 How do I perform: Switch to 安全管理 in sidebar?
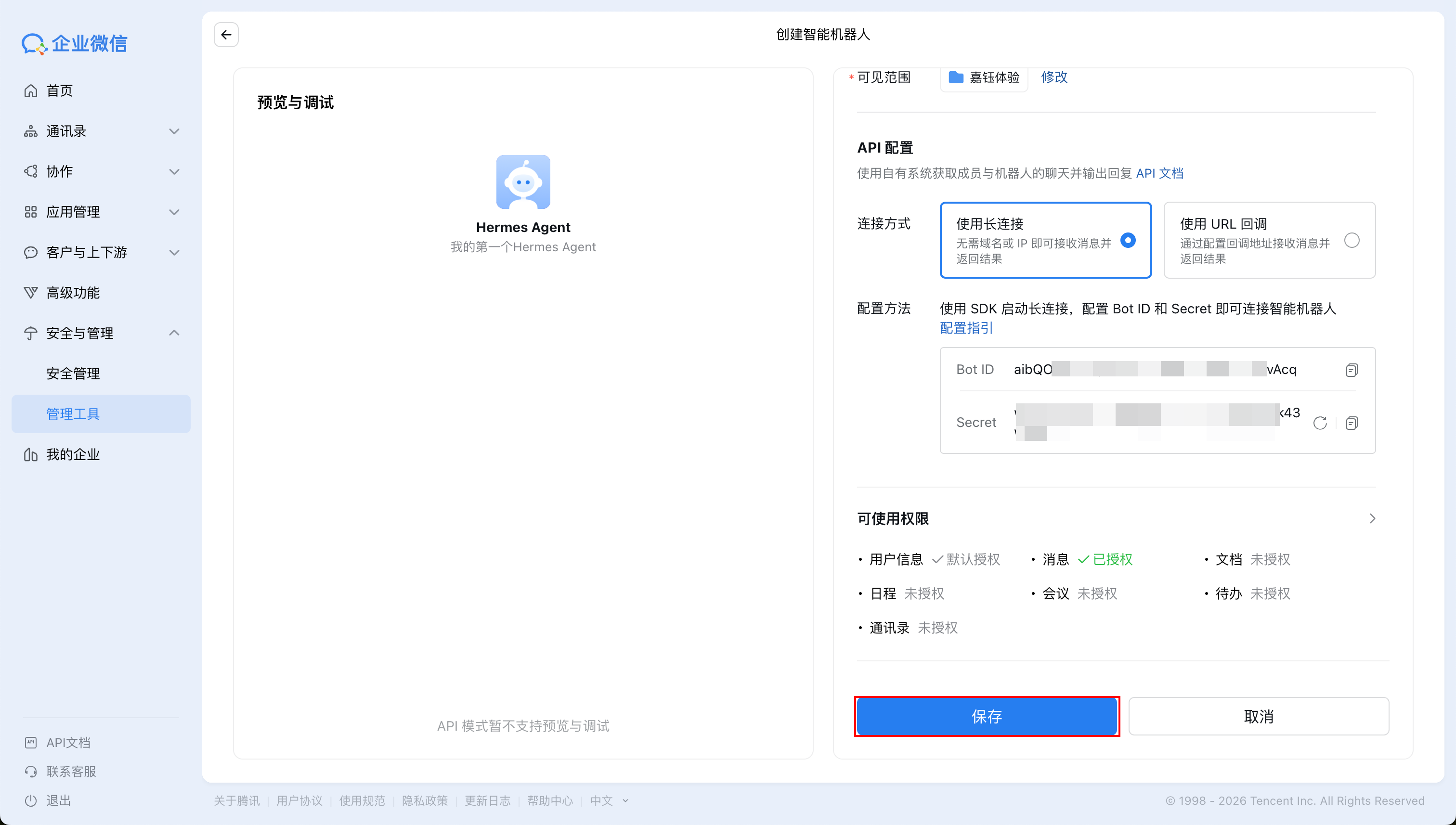tap(73, 373)
